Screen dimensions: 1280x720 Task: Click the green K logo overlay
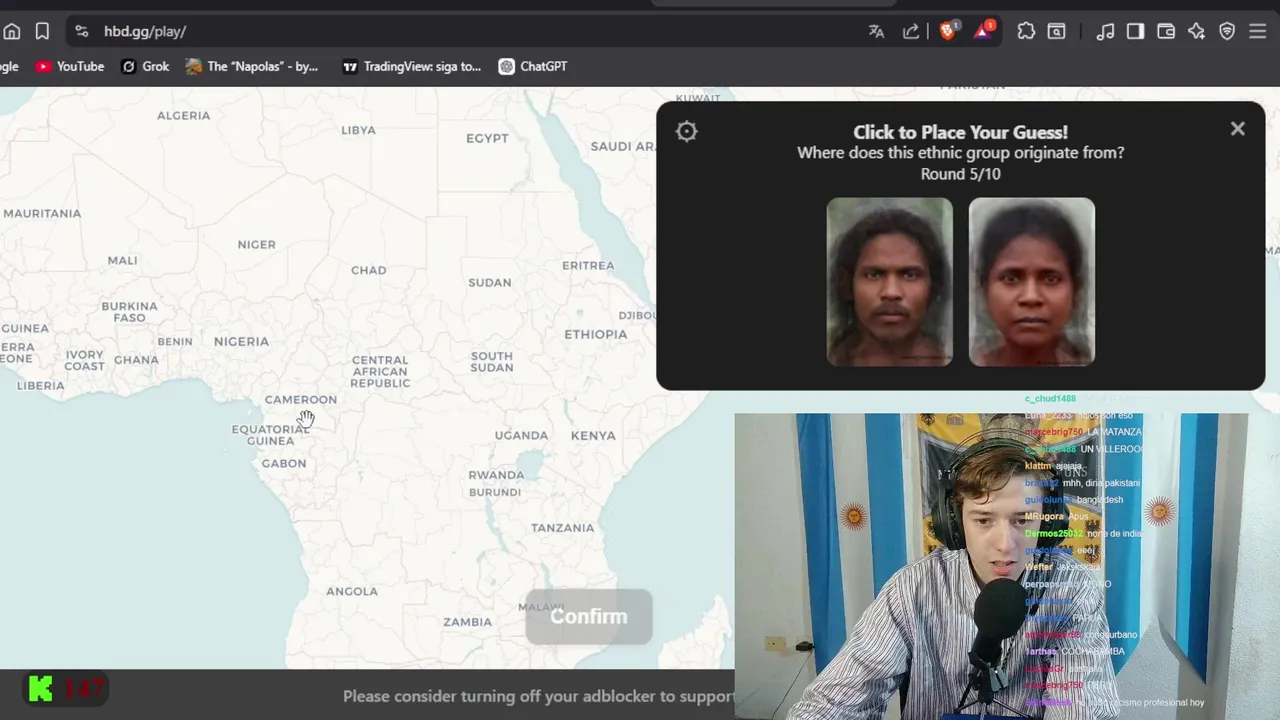pos(41,688)
